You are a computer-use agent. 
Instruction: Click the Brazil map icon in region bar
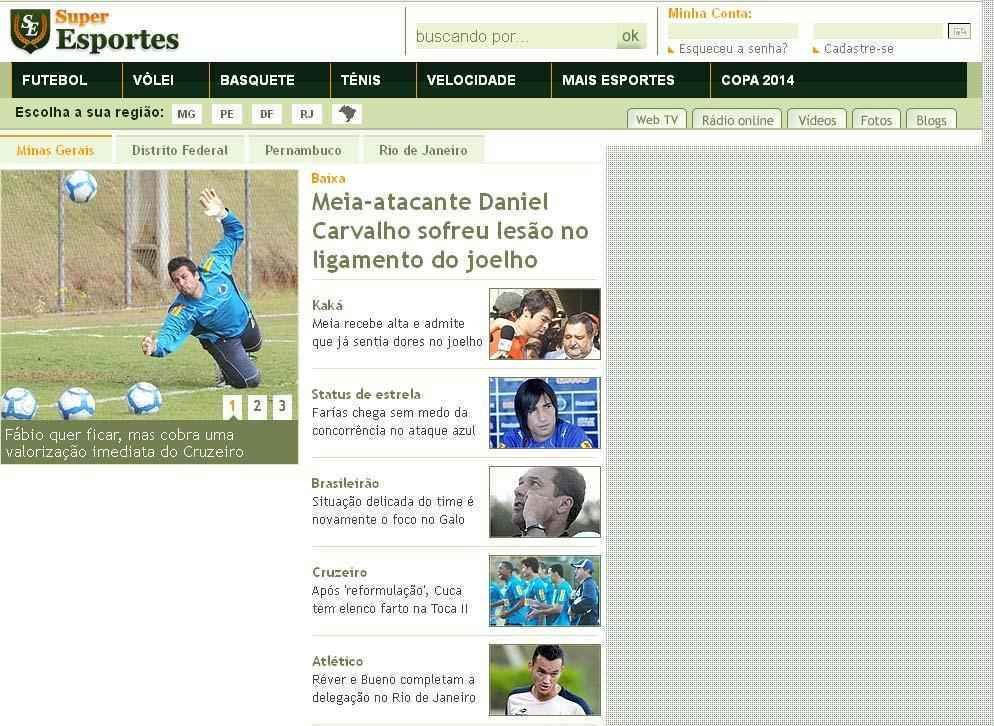(x=348, y=114)
